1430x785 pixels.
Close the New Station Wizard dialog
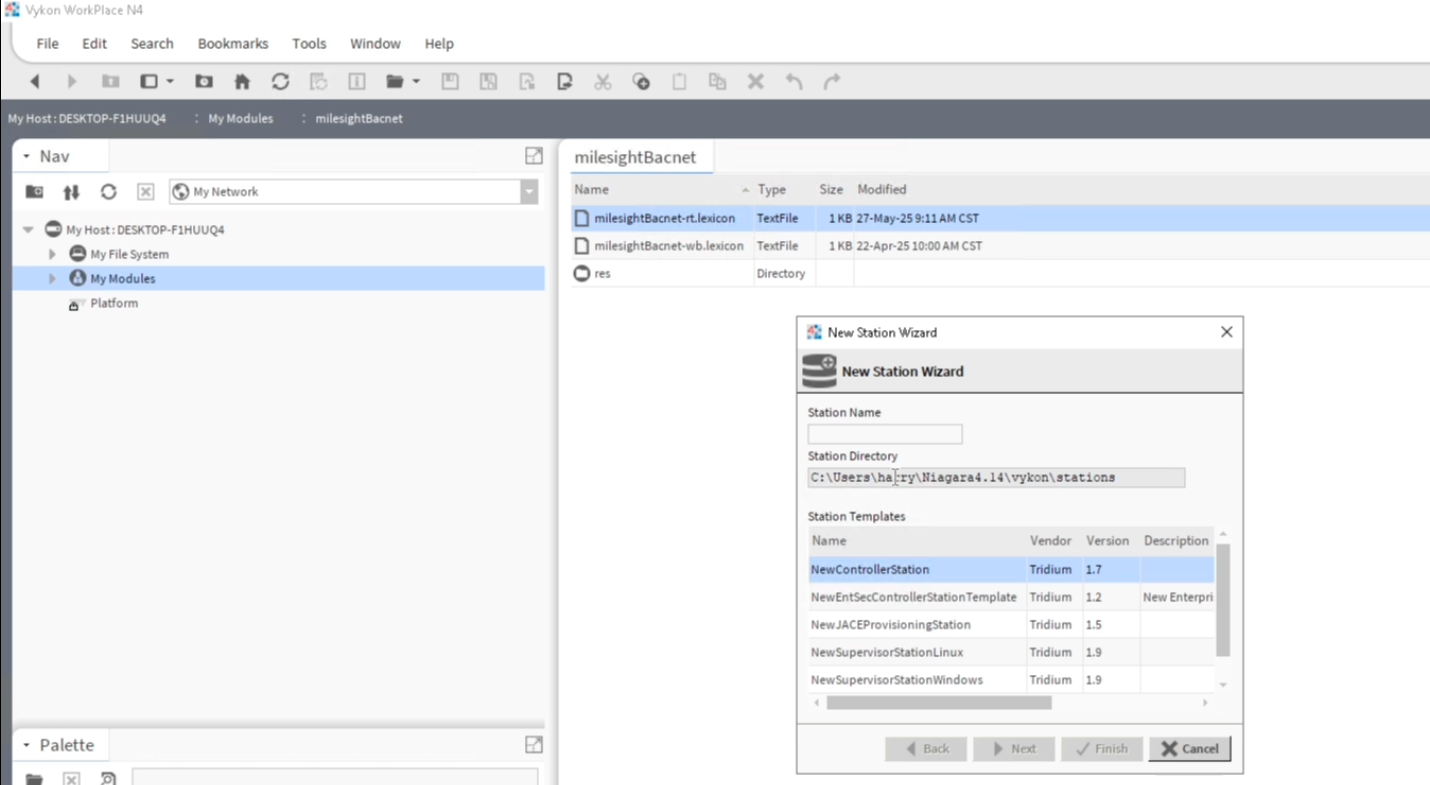click(1227, 332)
